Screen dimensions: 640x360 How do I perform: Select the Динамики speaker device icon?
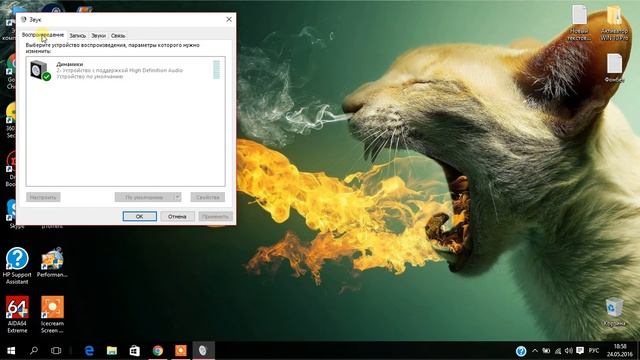pyautogui.click(x=40, y=70)
